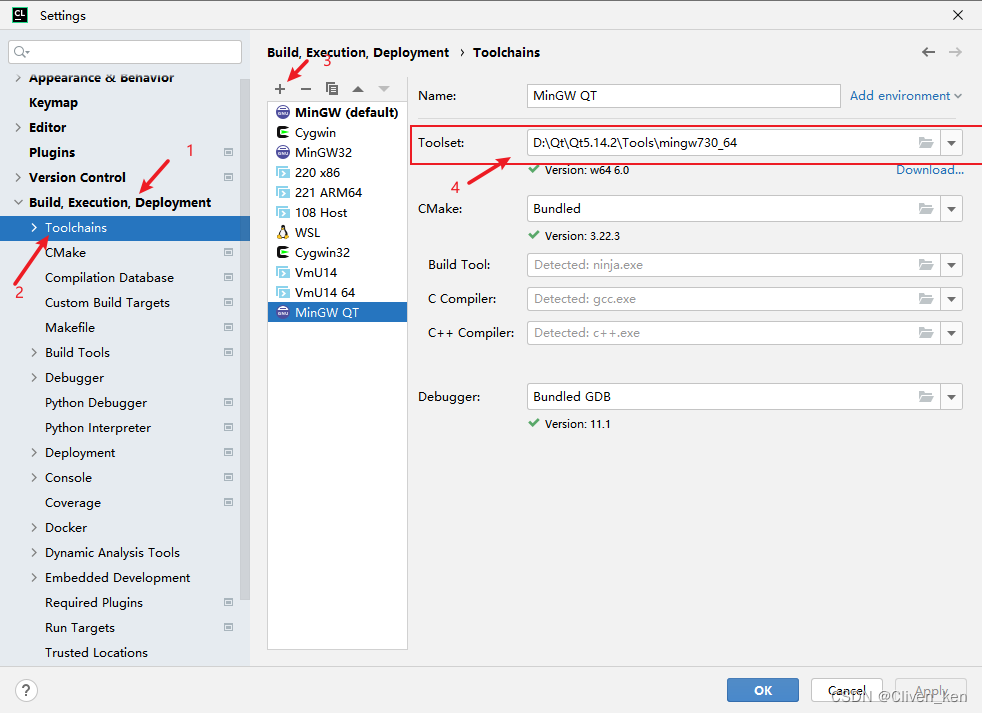Click project-level icon beside Compilation Database

(229, 278)
